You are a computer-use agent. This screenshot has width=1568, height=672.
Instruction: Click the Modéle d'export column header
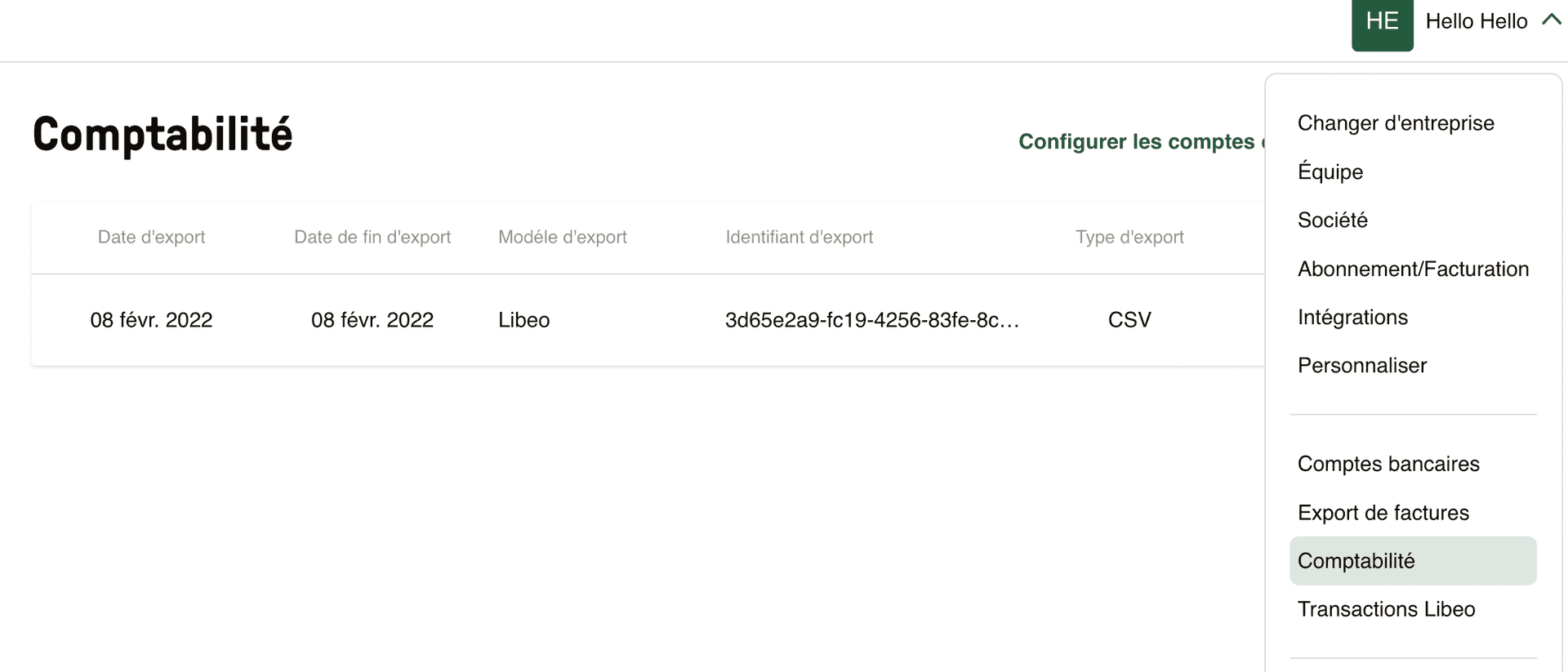point(562,237)
